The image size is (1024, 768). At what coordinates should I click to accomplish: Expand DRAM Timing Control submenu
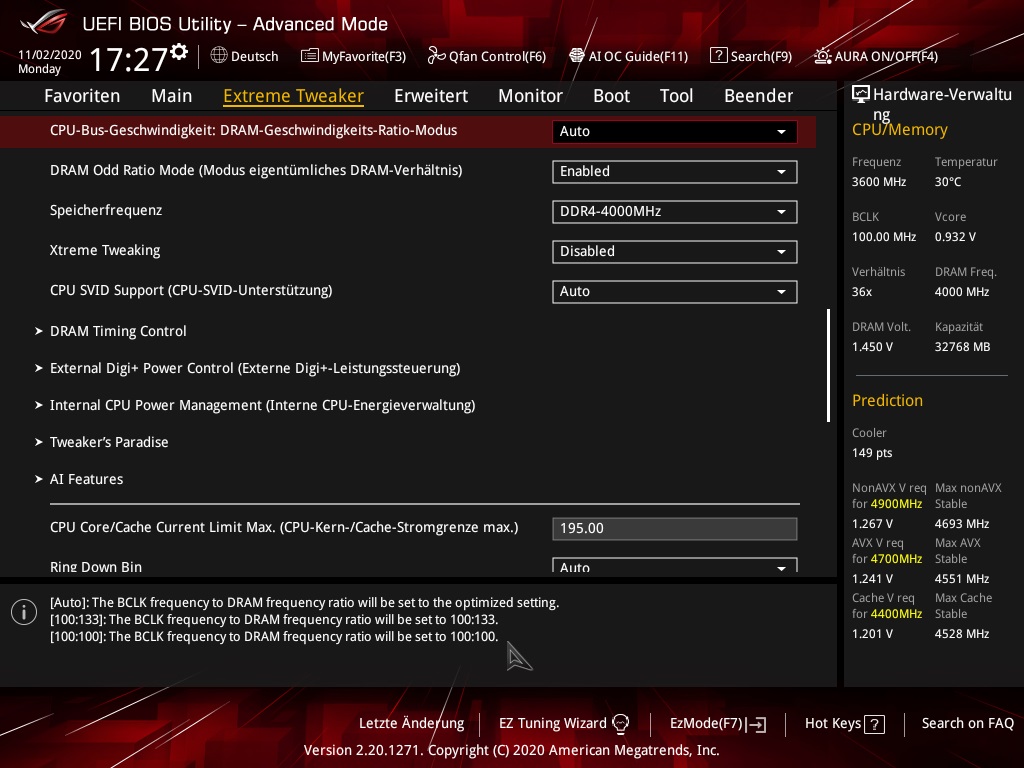click(118, 331)
